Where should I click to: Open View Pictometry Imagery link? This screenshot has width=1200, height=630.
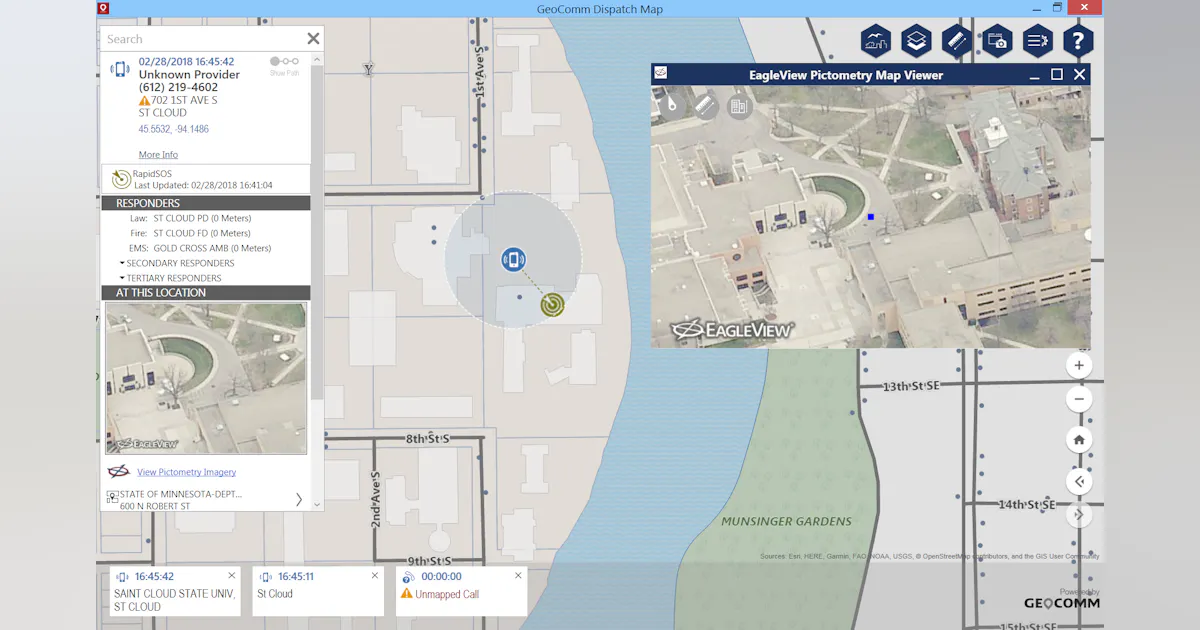[187, 472]
